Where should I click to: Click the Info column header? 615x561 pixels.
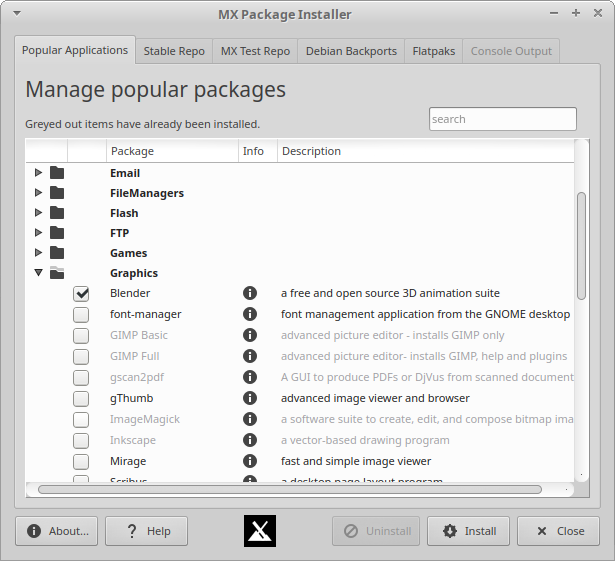[x=258, y=151]
